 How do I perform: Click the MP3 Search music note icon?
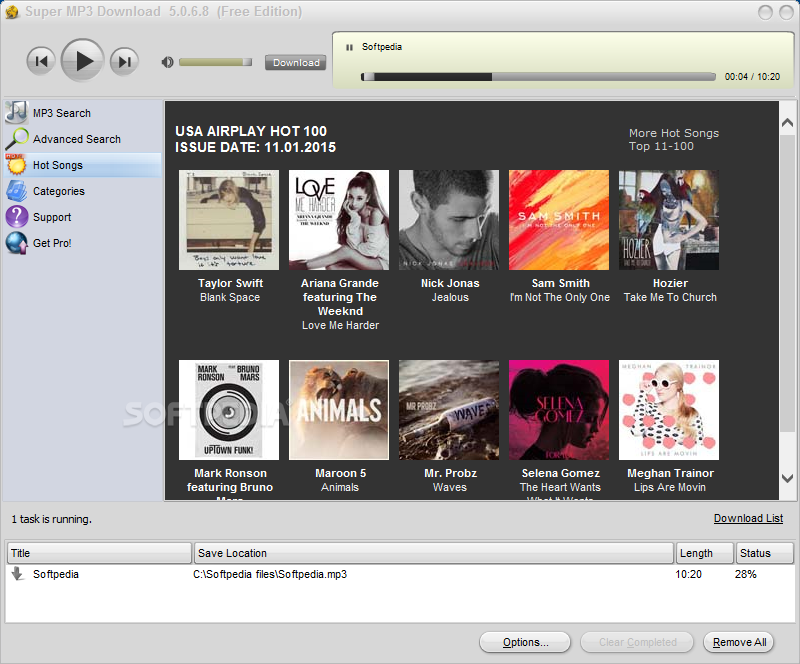click(16, 112)
